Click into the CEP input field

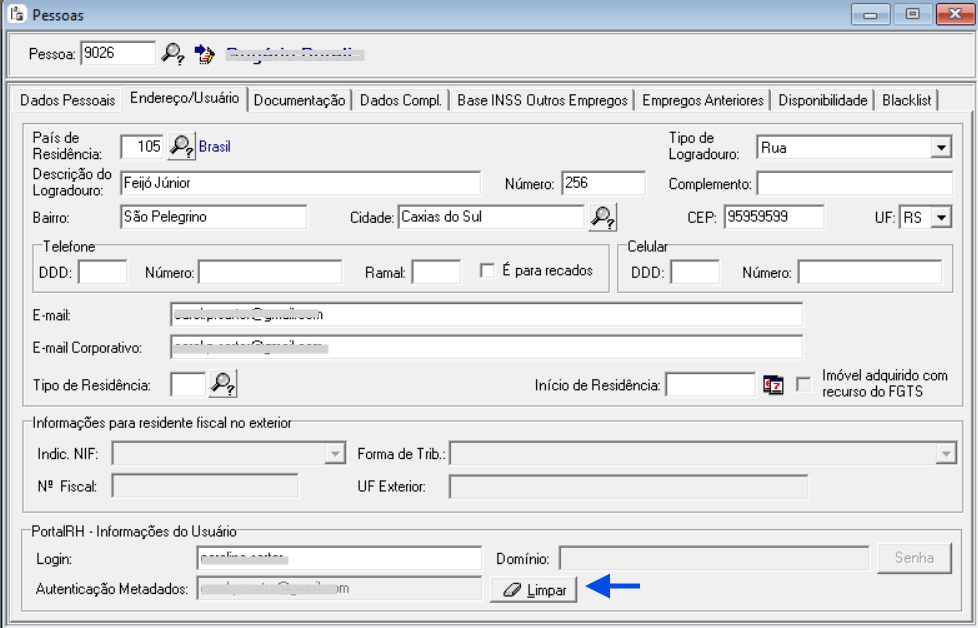point(774,217)
